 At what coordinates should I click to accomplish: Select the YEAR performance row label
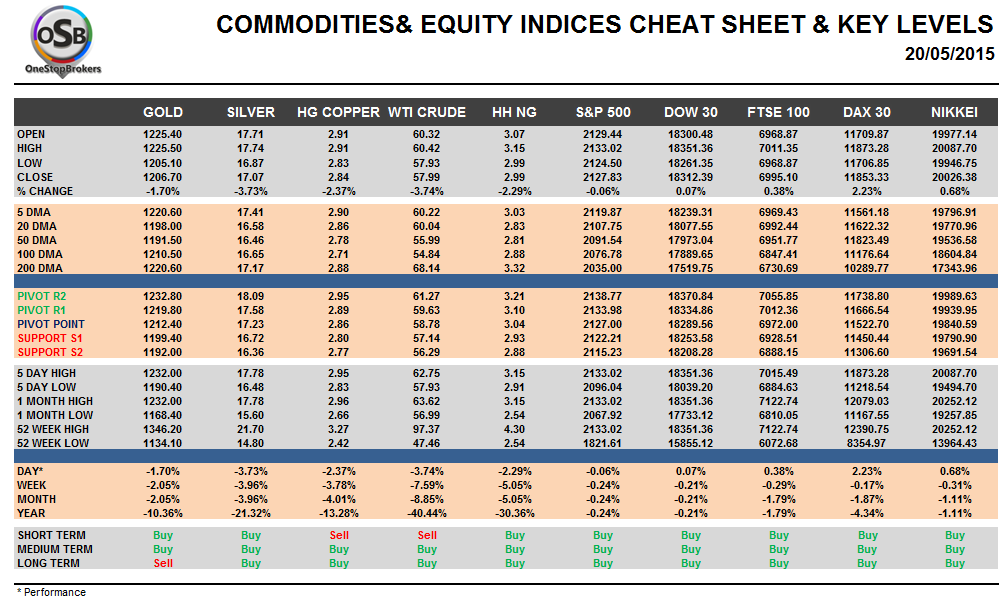pos(32,513)
